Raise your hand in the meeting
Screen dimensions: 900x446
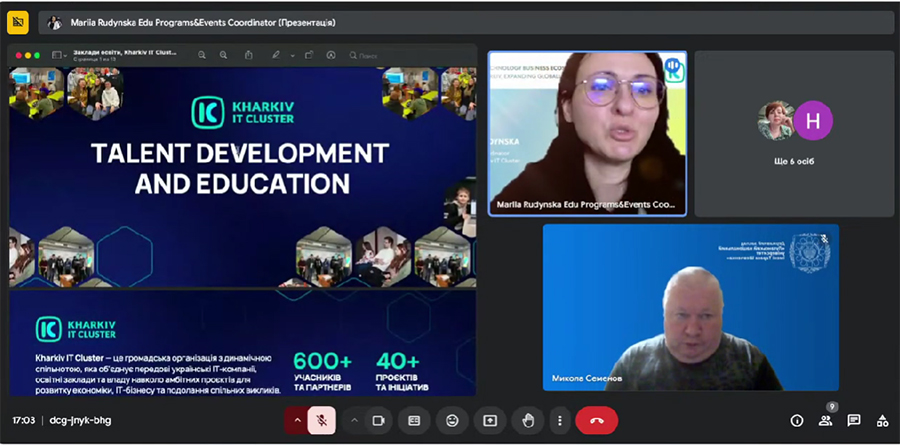pos(527,420)
